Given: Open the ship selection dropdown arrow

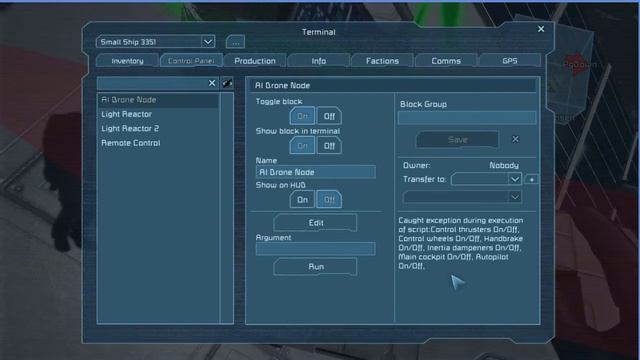Looking at the screenshot, I should (208, 42).
